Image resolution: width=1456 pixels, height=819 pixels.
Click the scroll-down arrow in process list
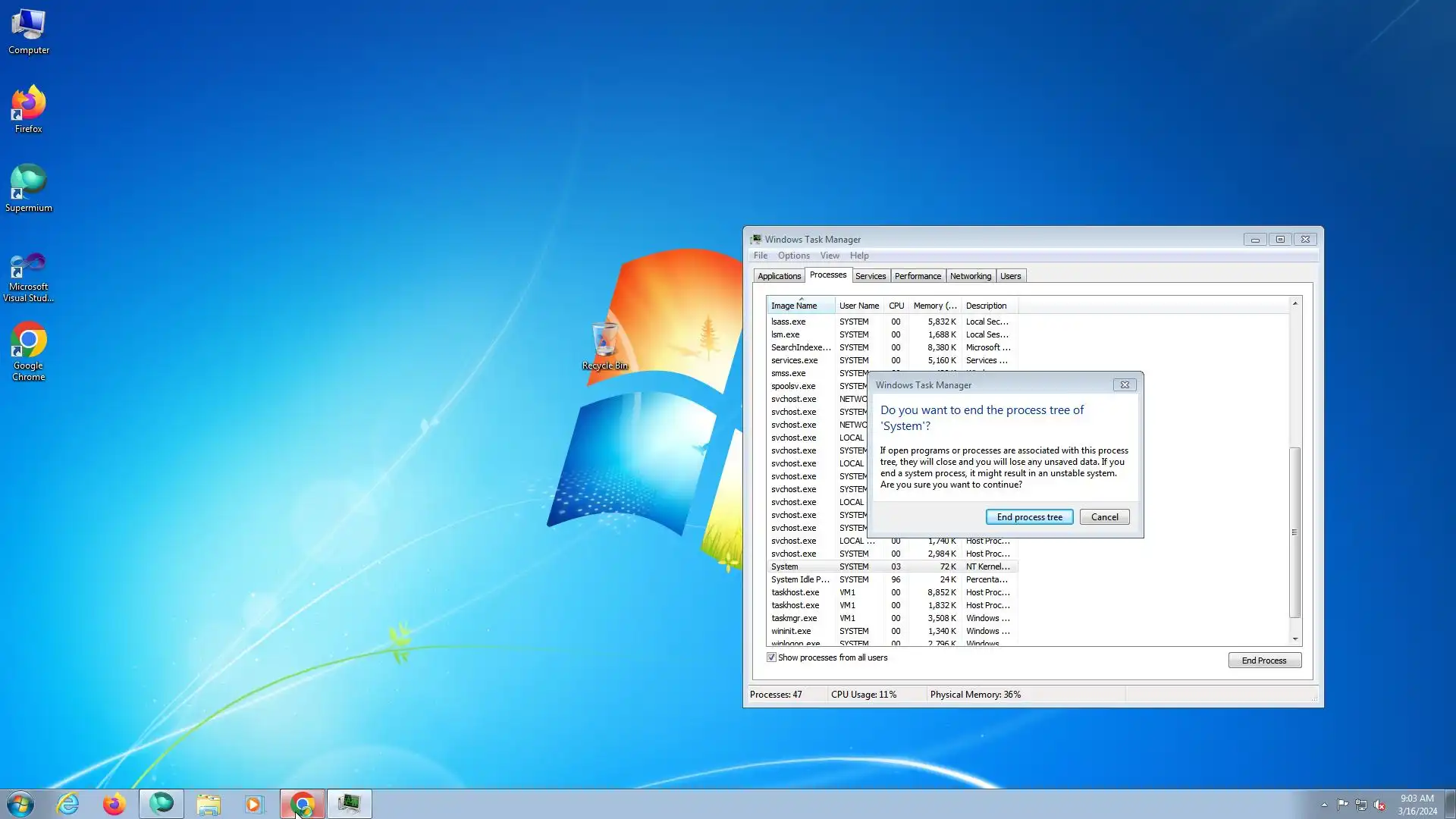pos(1294,639)
